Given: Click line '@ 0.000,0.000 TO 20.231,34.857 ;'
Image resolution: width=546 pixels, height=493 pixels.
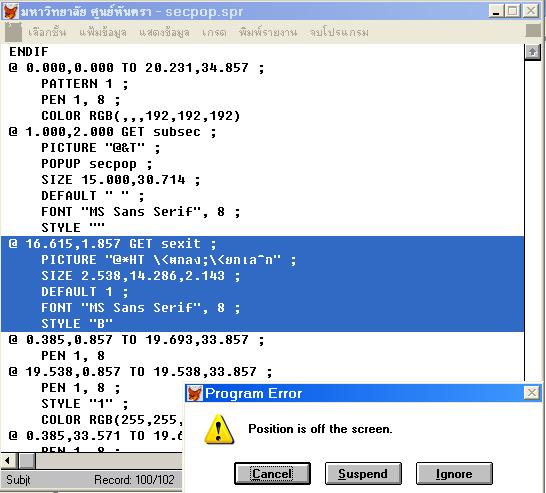Looking at the screenshot, I should tap(136, 68).
